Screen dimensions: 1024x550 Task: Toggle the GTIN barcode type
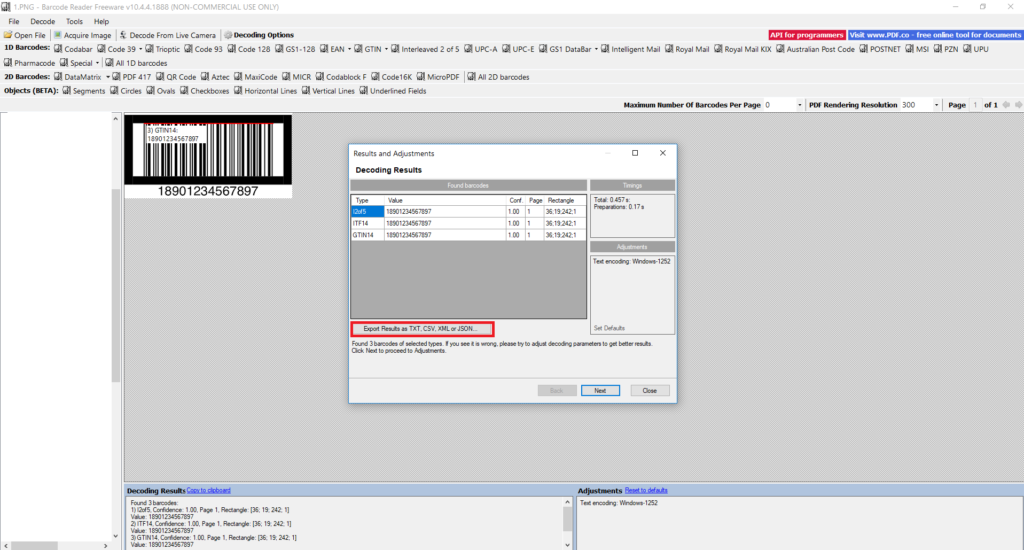(368, 49)
